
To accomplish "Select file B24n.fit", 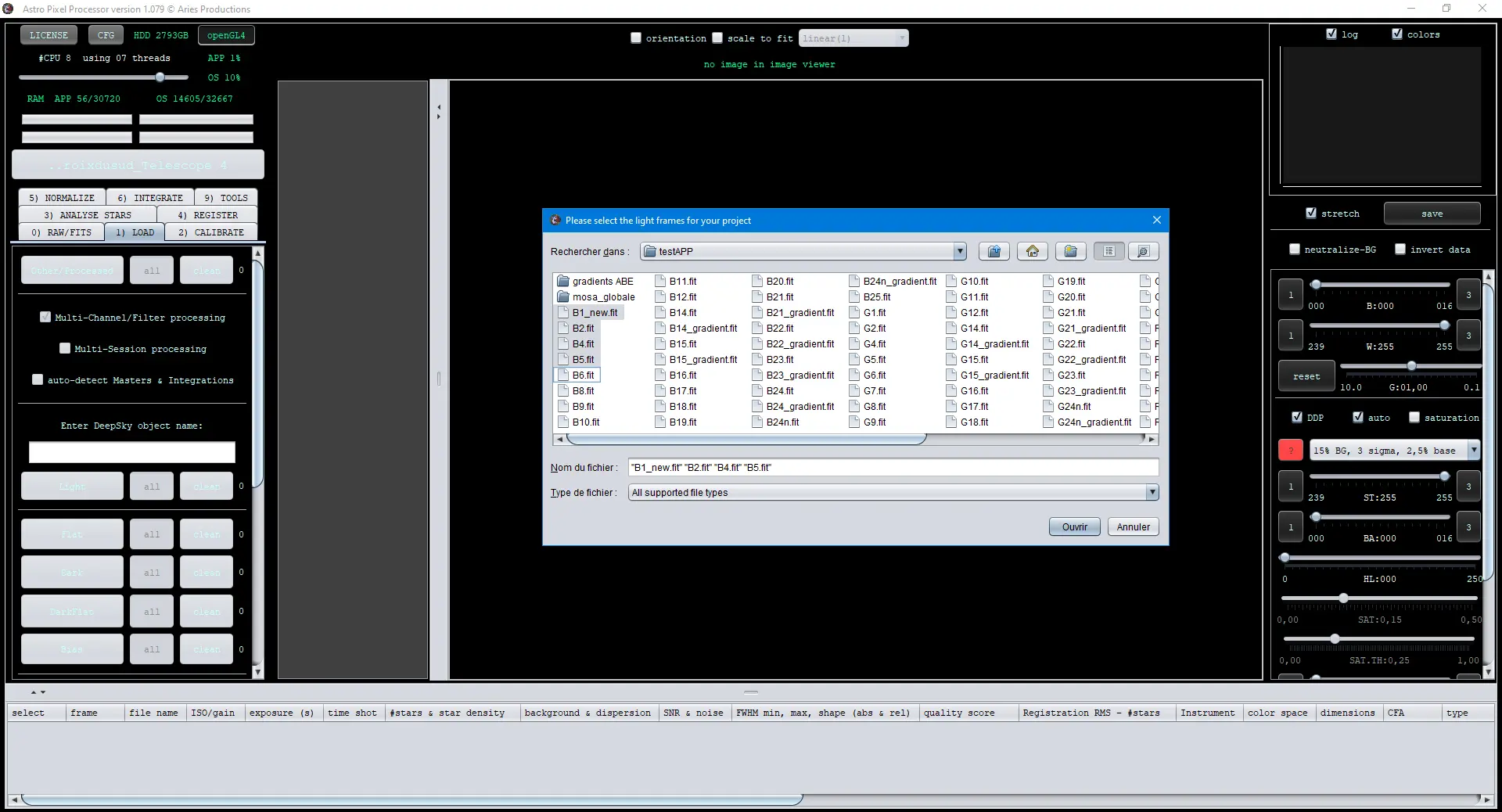I will point(776,422).
